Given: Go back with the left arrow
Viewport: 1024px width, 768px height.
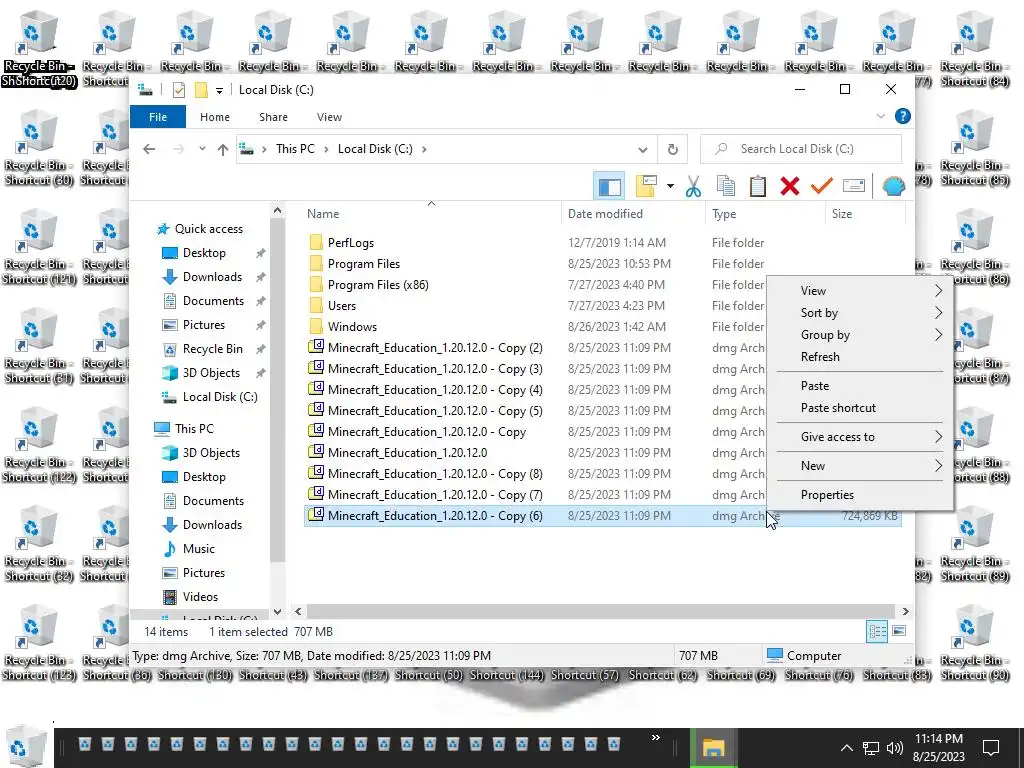Looking at the screenshot, I should click(149, 150).
